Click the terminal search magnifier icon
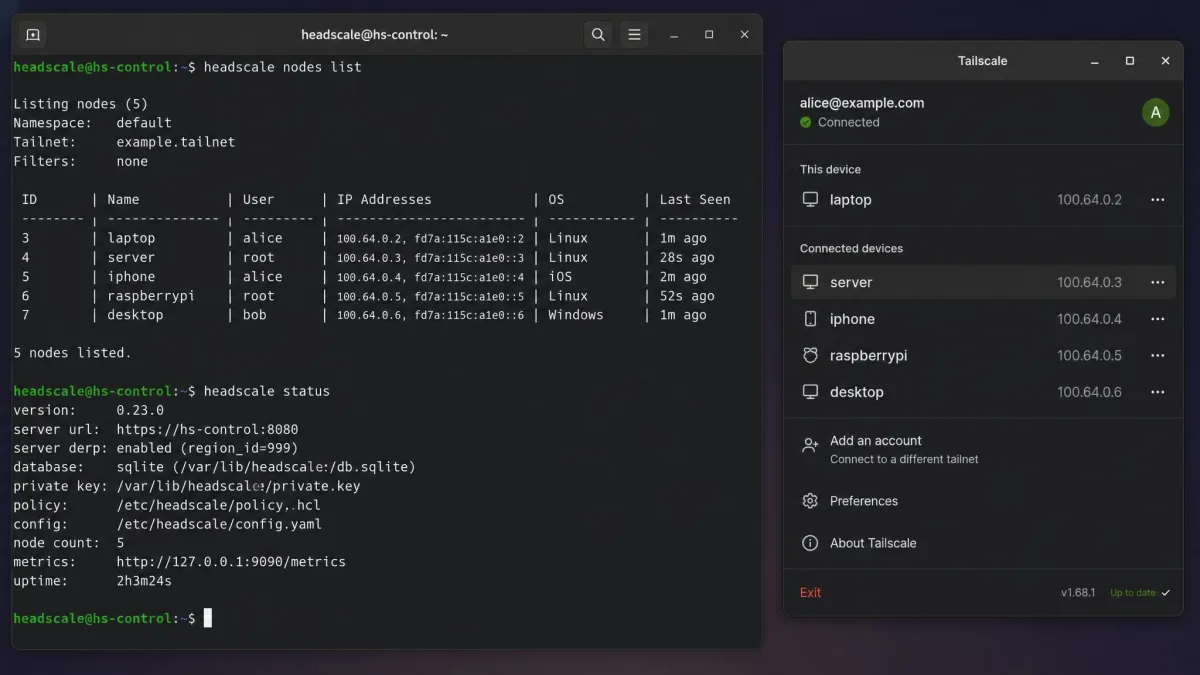1200x675 pixels. tap(598, 35)
